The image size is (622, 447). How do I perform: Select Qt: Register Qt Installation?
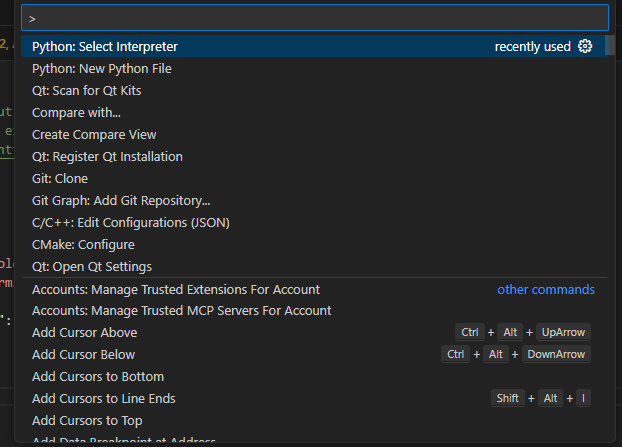click(315, 157)
